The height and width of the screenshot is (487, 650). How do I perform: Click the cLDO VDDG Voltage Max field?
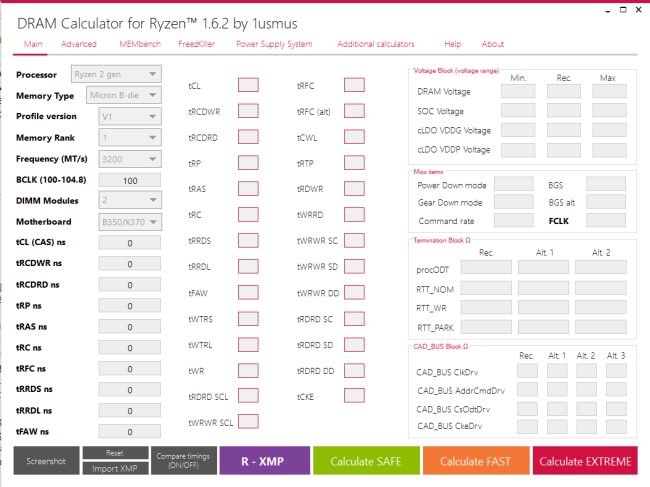coord(609,130)
